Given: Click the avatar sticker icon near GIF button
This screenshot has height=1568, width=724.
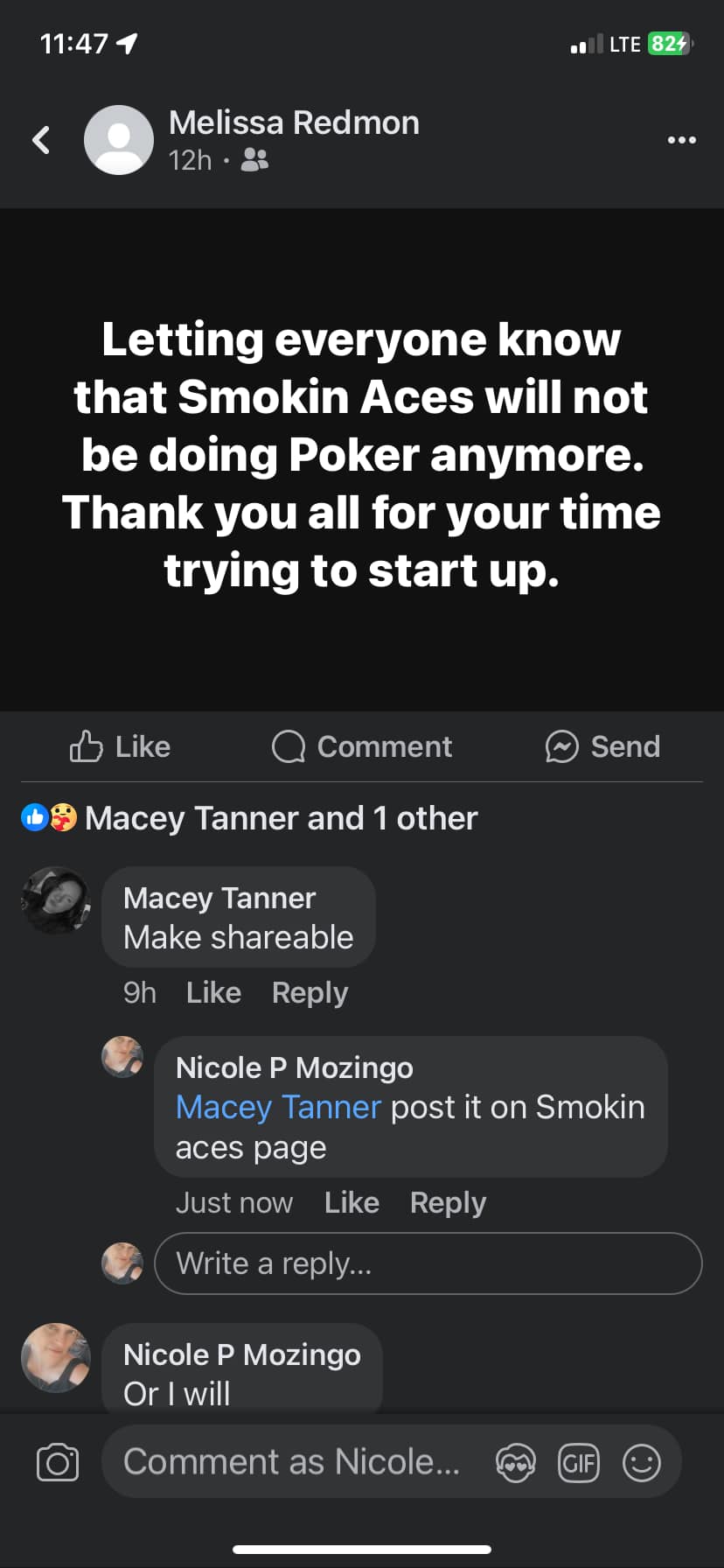Looking at the screenshot, I should tap(516, 1461).
